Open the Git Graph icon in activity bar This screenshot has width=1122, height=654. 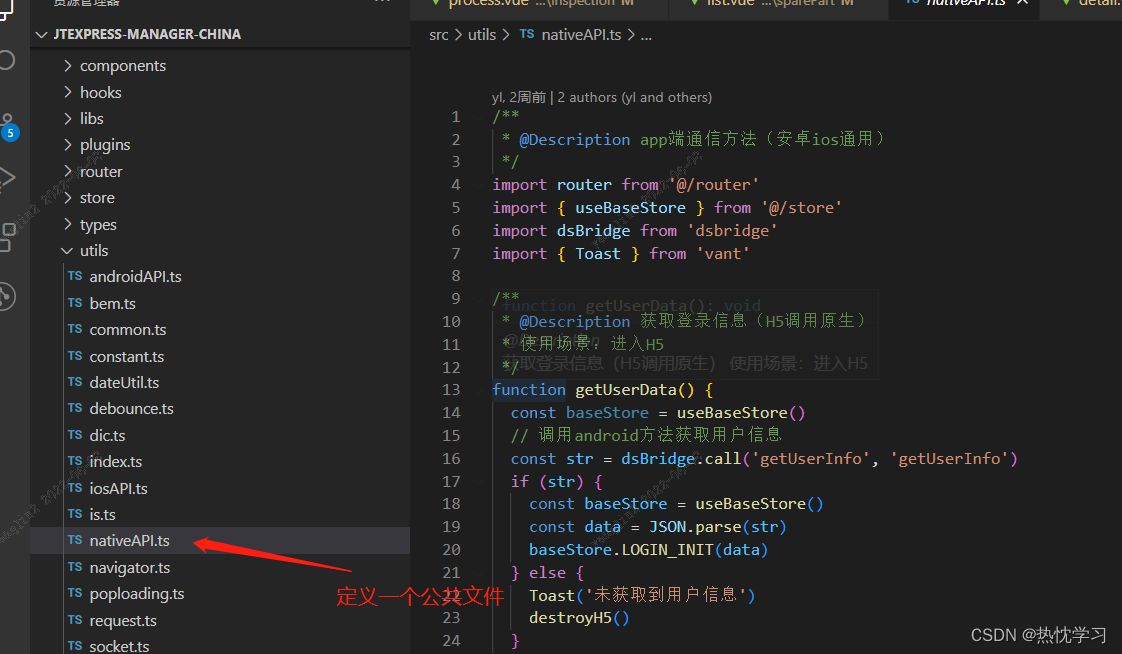point(6,296)
